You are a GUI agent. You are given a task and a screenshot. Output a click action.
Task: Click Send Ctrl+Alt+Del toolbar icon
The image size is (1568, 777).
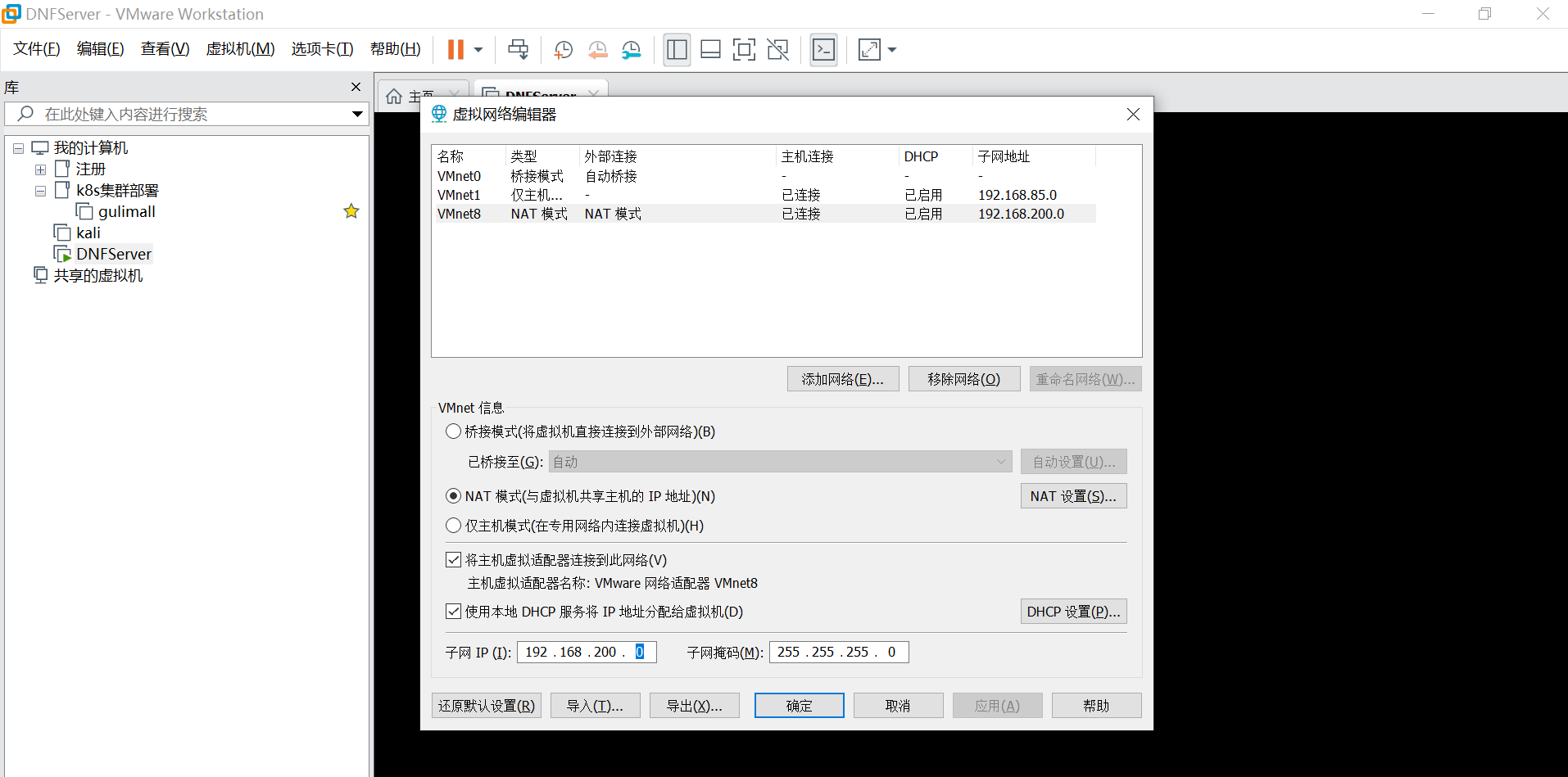[518, 50]
